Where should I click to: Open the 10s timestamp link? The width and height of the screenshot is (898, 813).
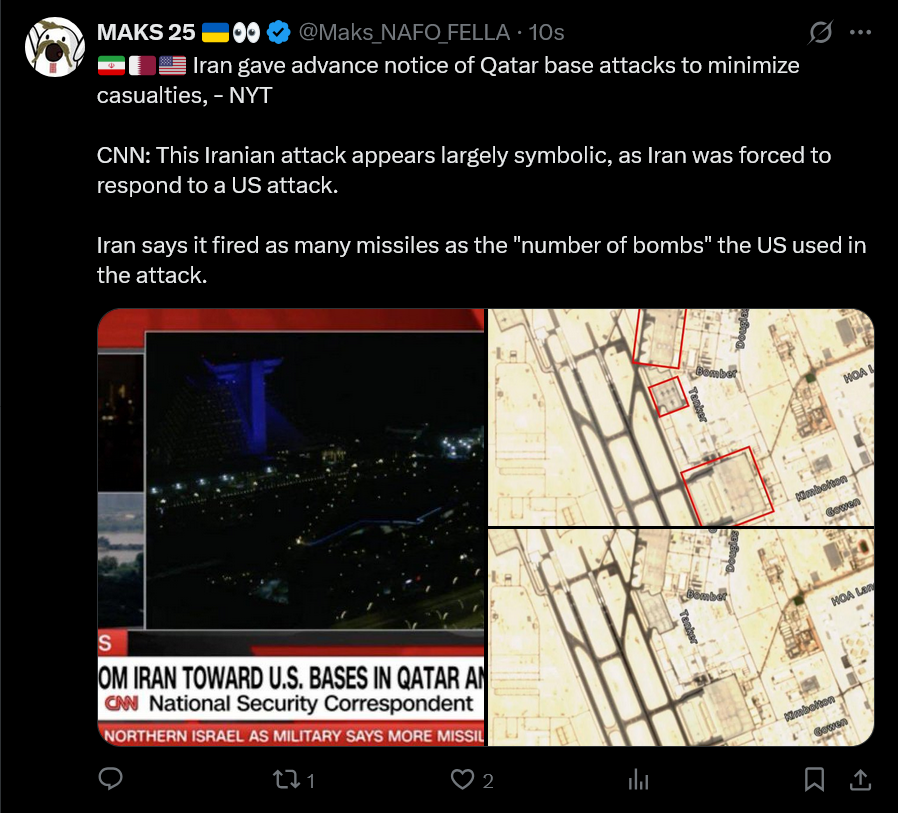pyautogui.click(x=546, y=33)
